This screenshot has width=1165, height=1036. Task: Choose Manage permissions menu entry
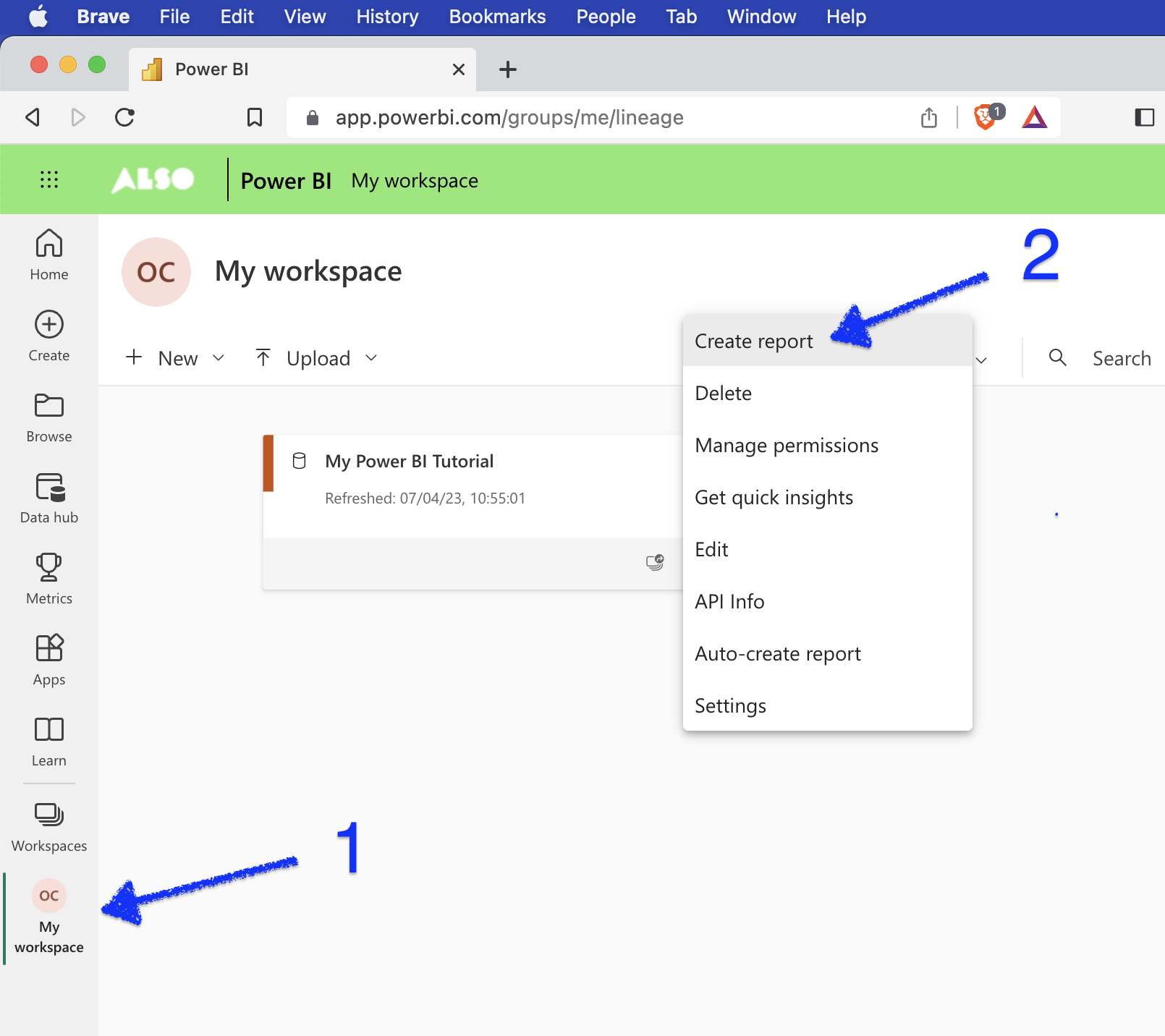(787, 446)
